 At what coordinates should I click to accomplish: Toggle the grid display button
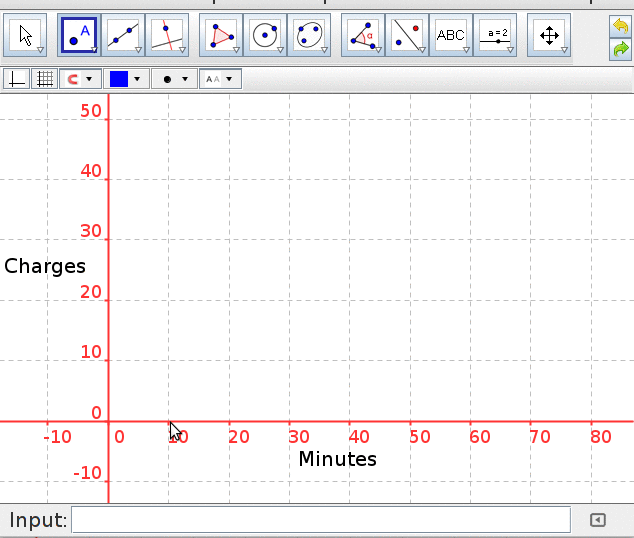coord(44,79)
